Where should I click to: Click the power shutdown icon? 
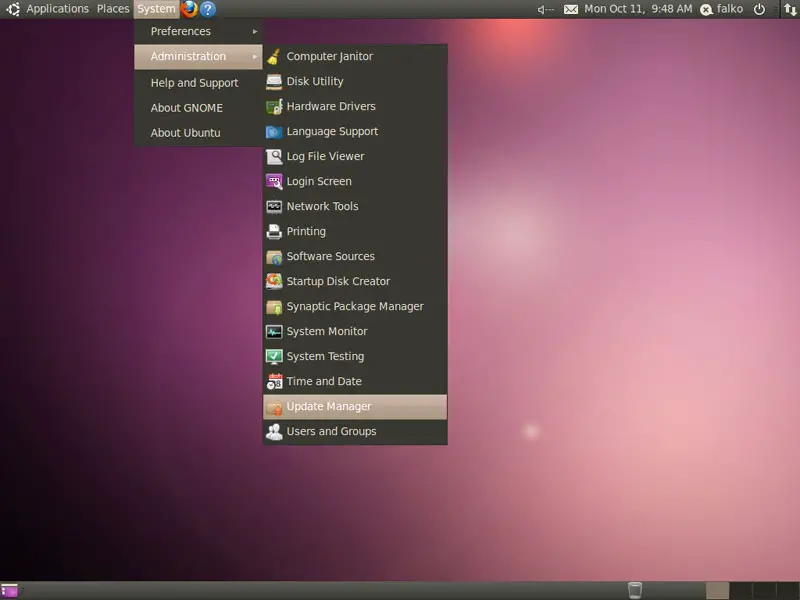tap(759, 9)
